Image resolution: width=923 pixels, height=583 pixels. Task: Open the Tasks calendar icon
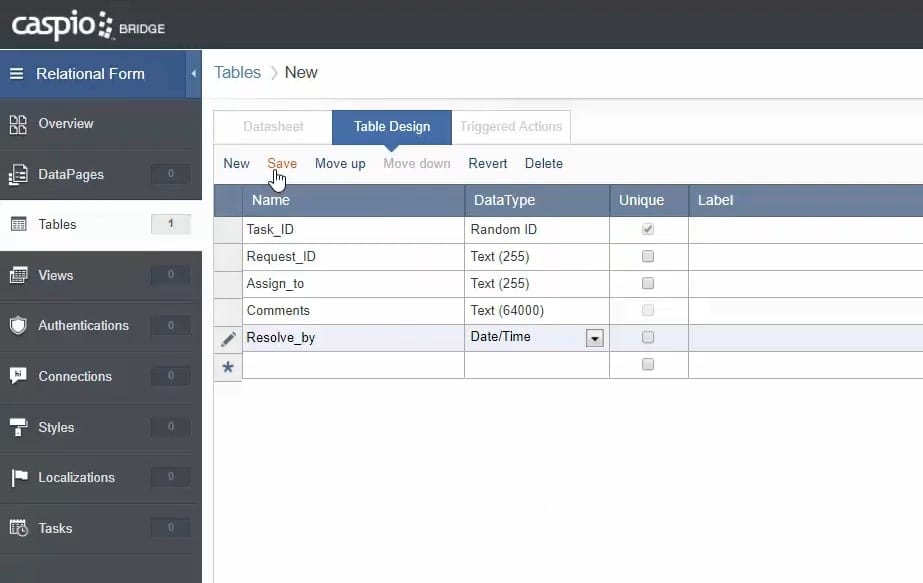coord(18,528)
